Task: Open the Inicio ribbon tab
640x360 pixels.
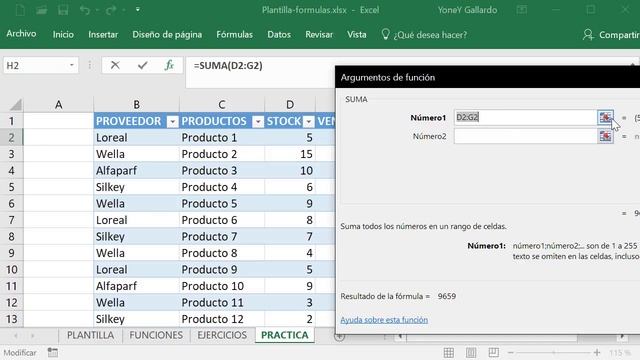Action: coord(63,34)
